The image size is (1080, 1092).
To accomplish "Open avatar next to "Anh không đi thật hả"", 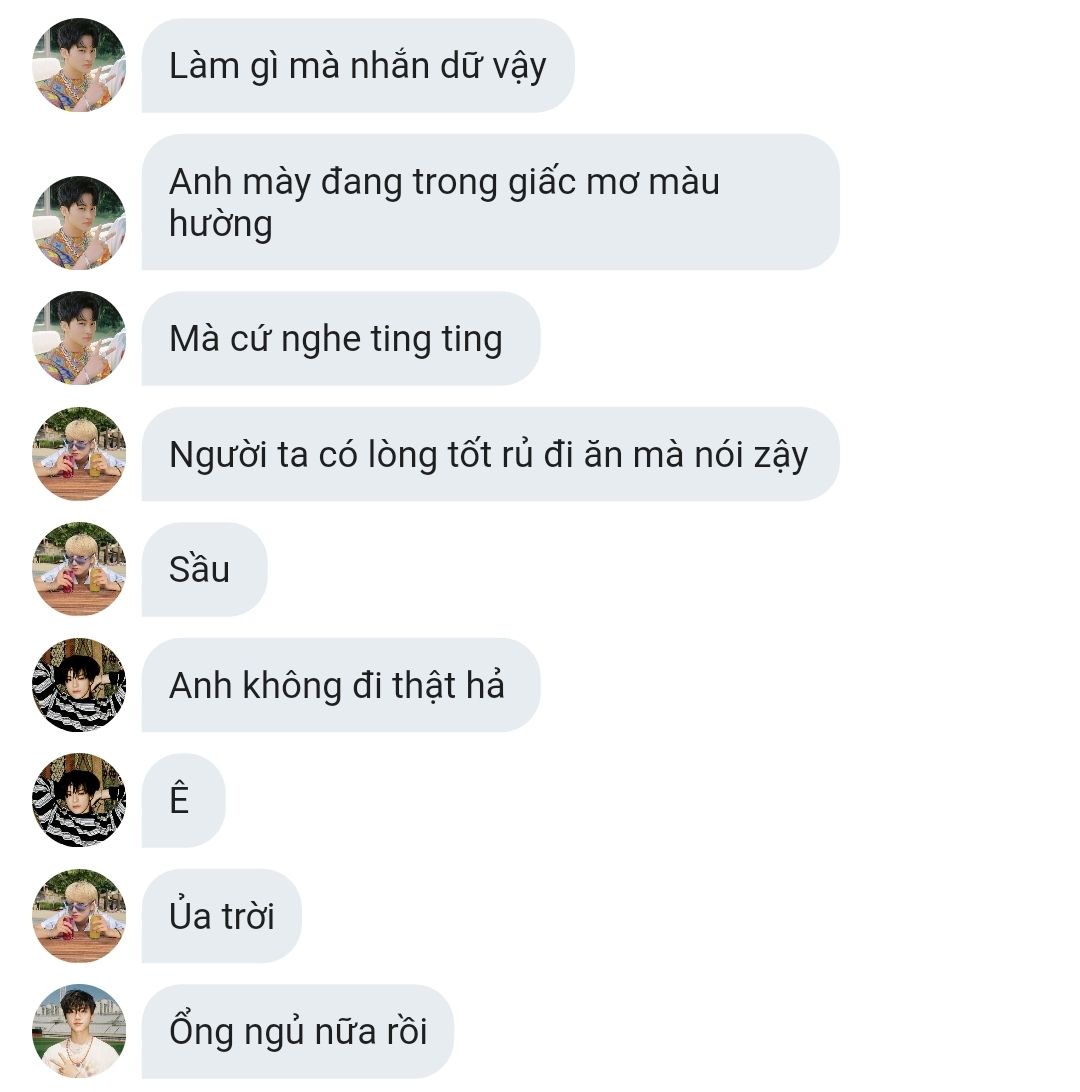I will click(79, 685).
